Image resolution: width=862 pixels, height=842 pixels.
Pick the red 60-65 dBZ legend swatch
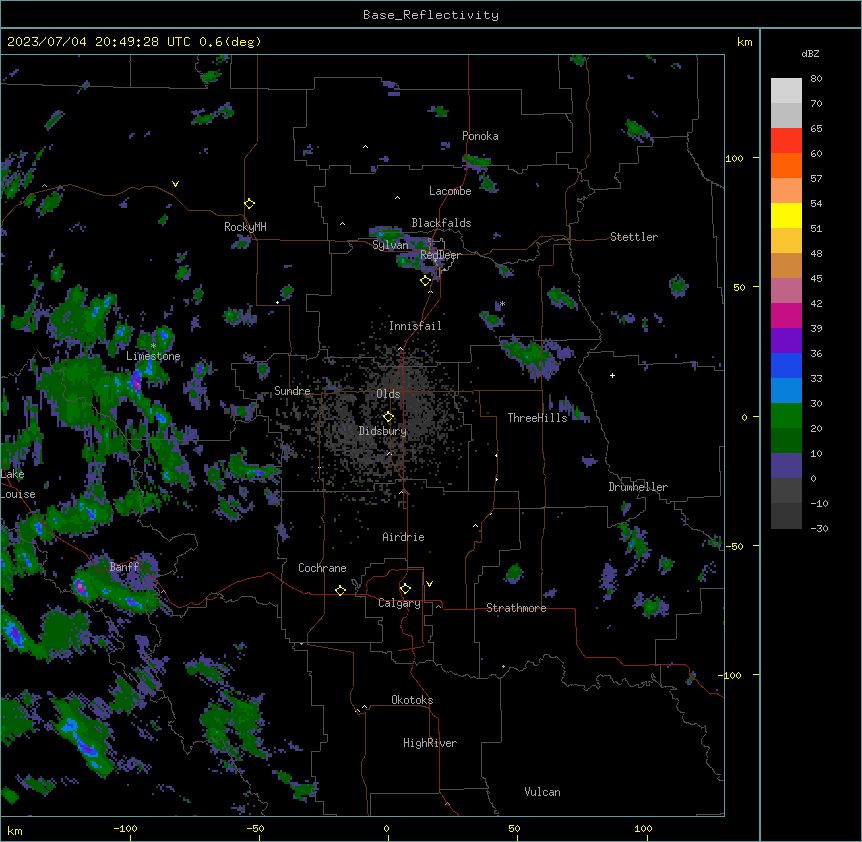point(786,141)
